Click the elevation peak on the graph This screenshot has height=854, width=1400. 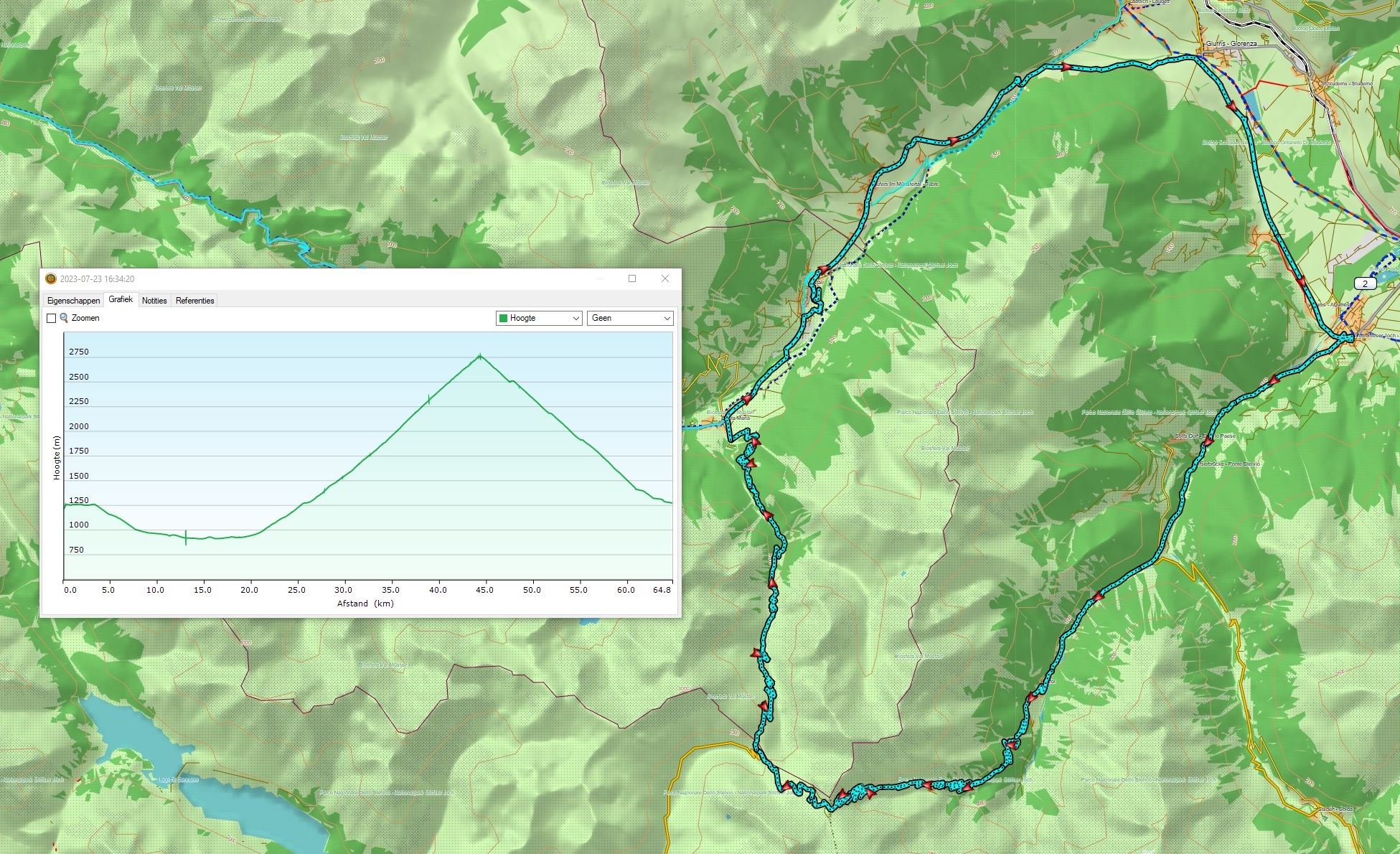tap(479, 356)
